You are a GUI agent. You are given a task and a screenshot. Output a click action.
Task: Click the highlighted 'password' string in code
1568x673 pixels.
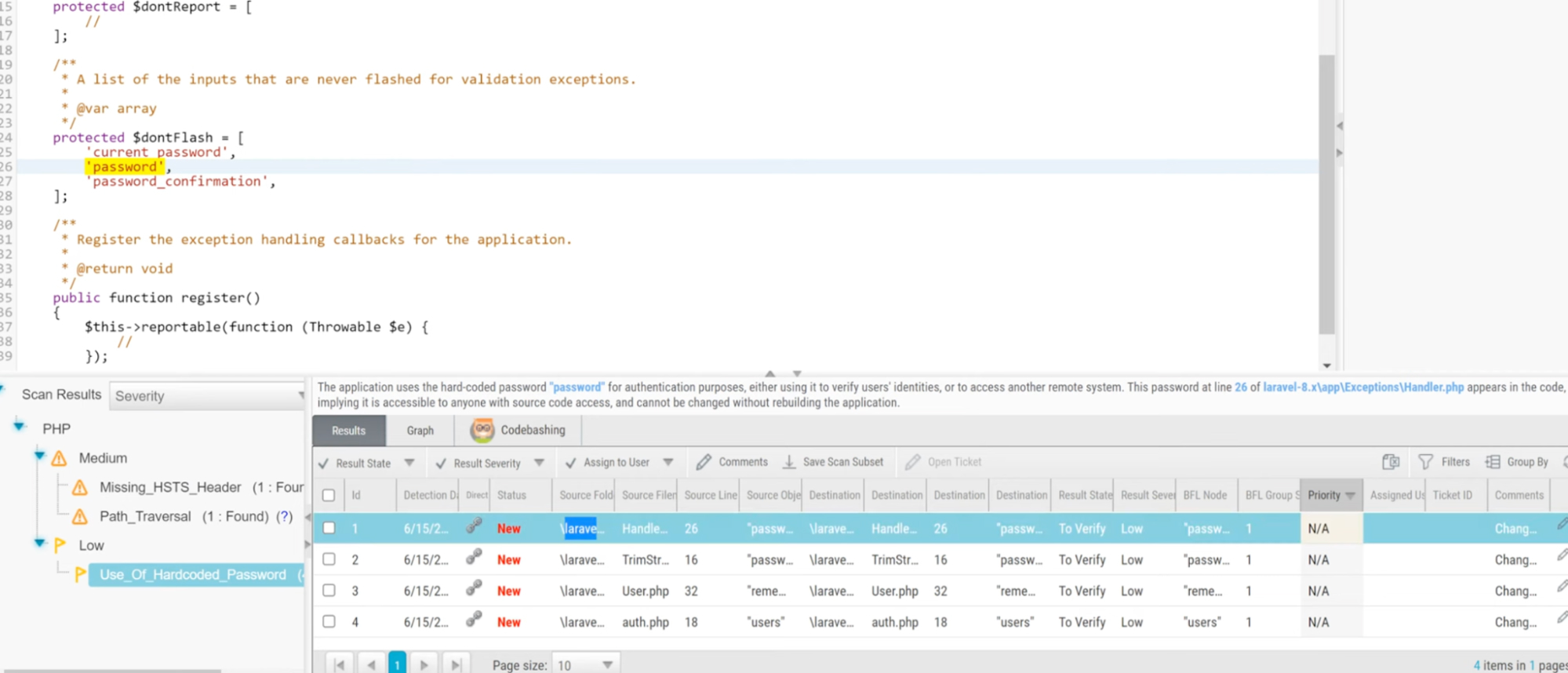(125, 167)
